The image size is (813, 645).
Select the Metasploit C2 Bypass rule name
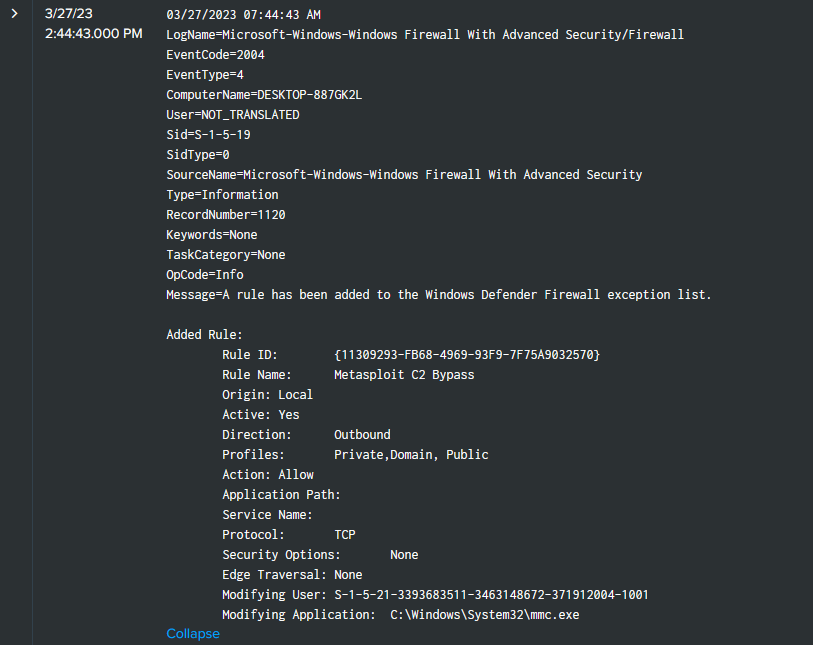(x=404, y=375)
